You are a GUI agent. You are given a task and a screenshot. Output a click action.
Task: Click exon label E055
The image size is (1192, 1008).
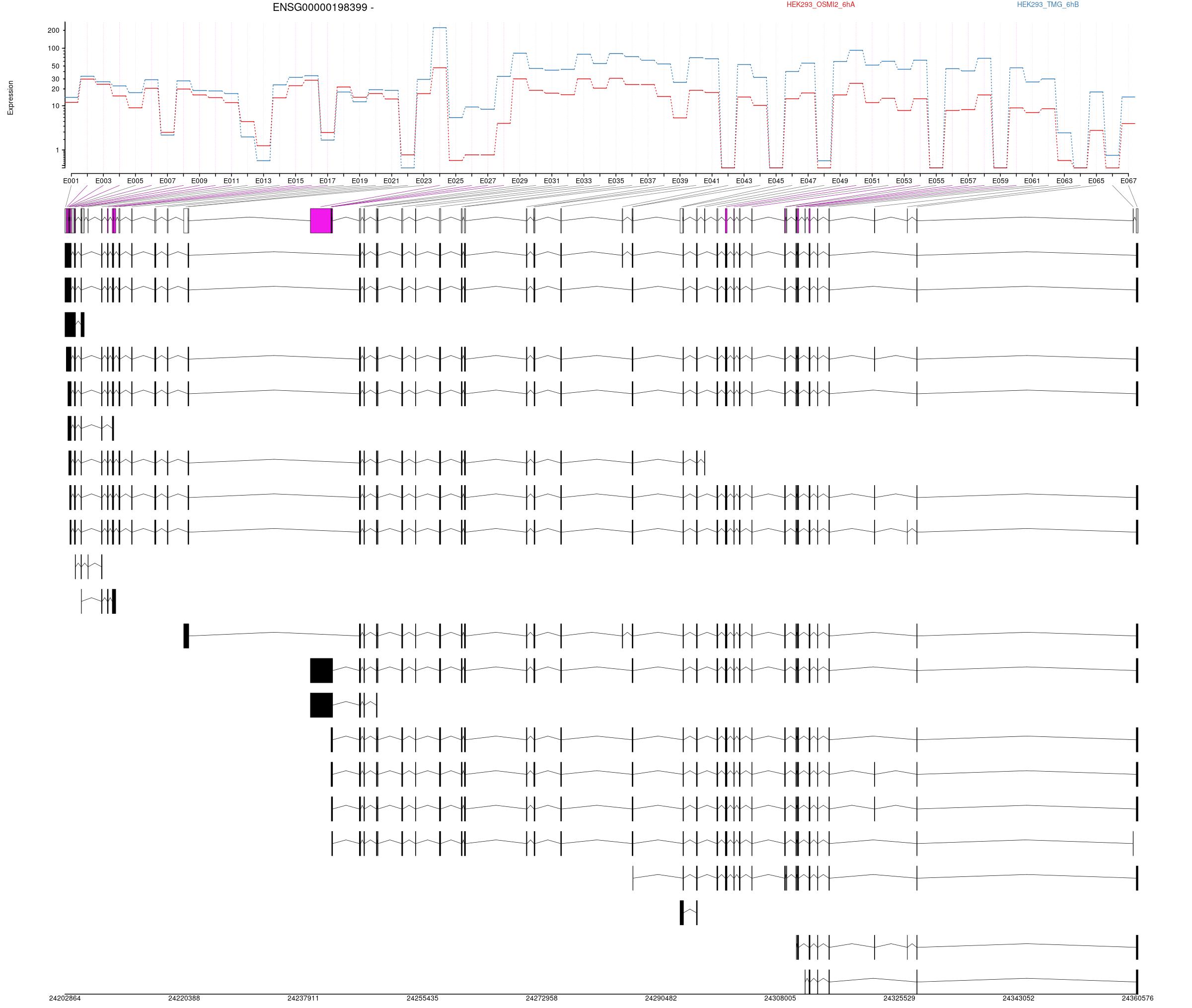[936, 181]
